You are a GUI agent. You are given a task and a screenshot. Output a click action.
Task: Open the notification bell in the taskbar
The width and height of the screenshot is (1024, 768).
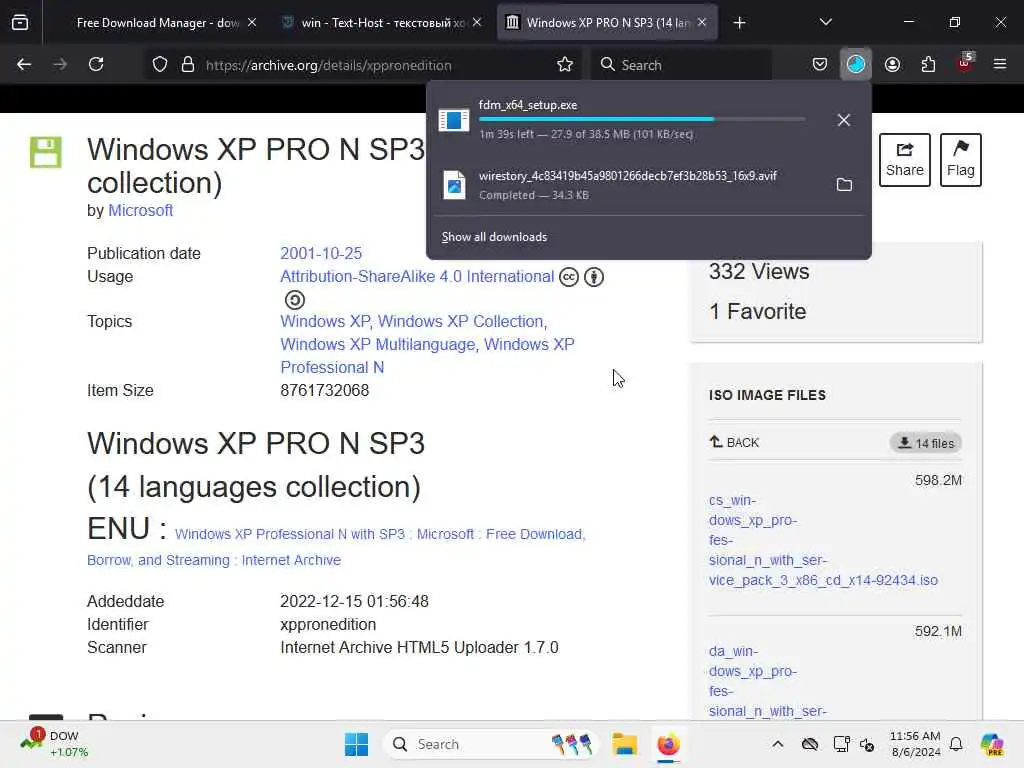pyautogui.click(x=956, y=744)
